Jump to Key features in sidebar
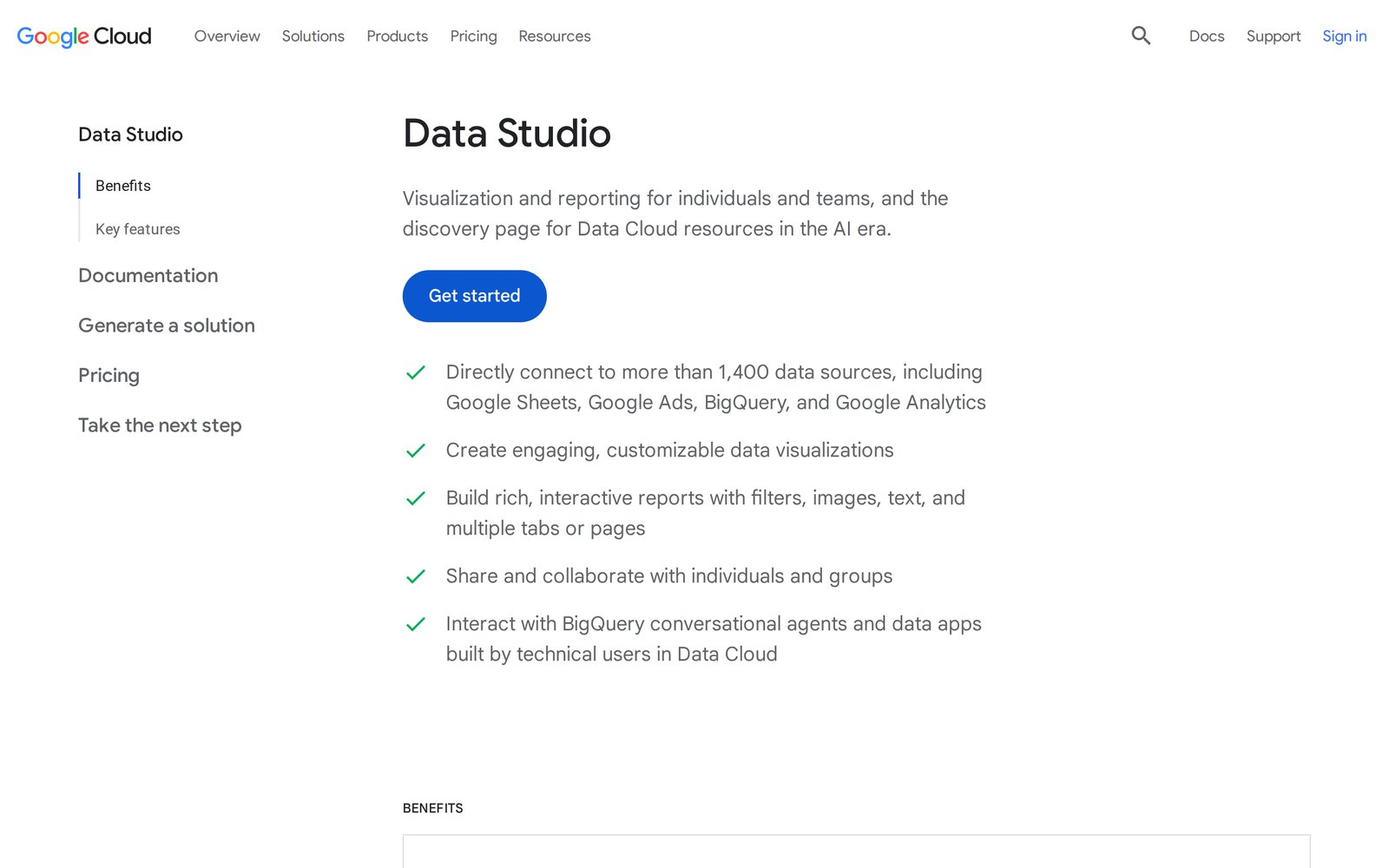This screenshot has height=868, width=1389. (138, 229)
